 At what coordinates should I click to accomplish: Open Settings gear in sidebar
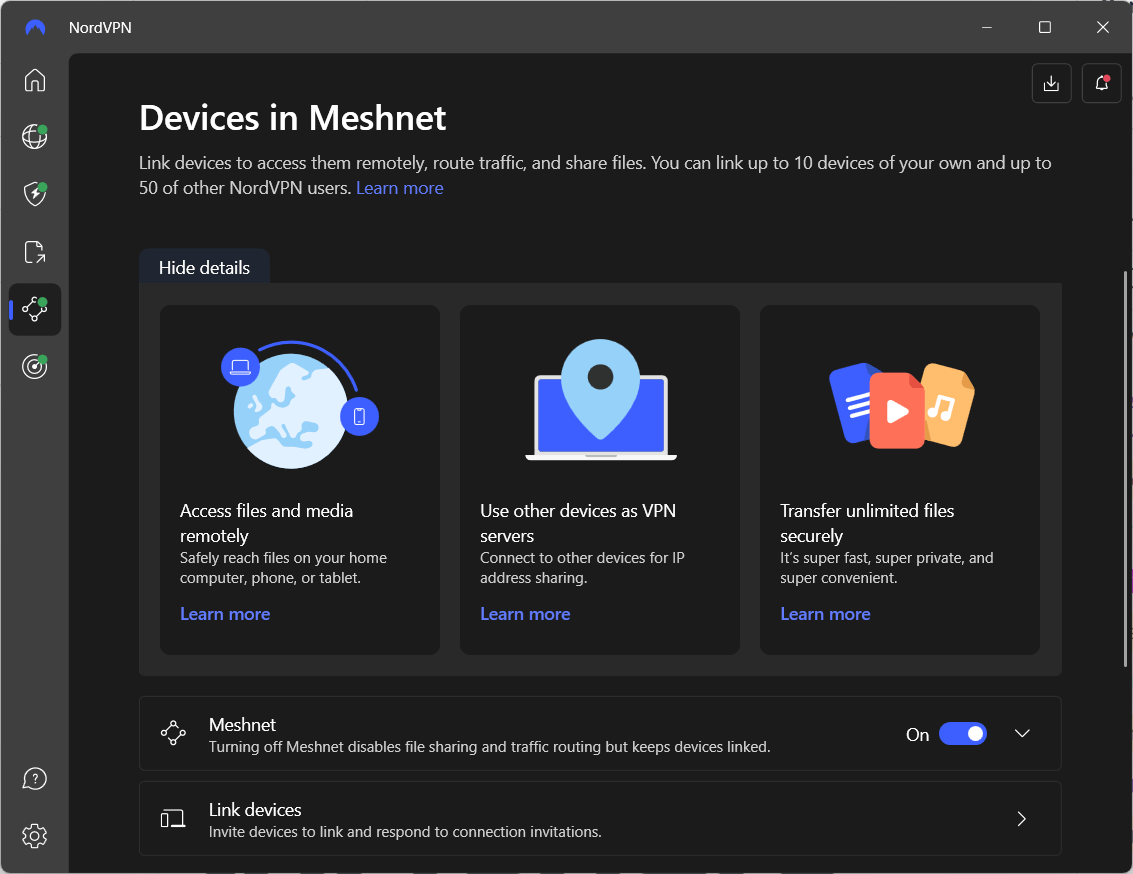click(x=35, y=836)
